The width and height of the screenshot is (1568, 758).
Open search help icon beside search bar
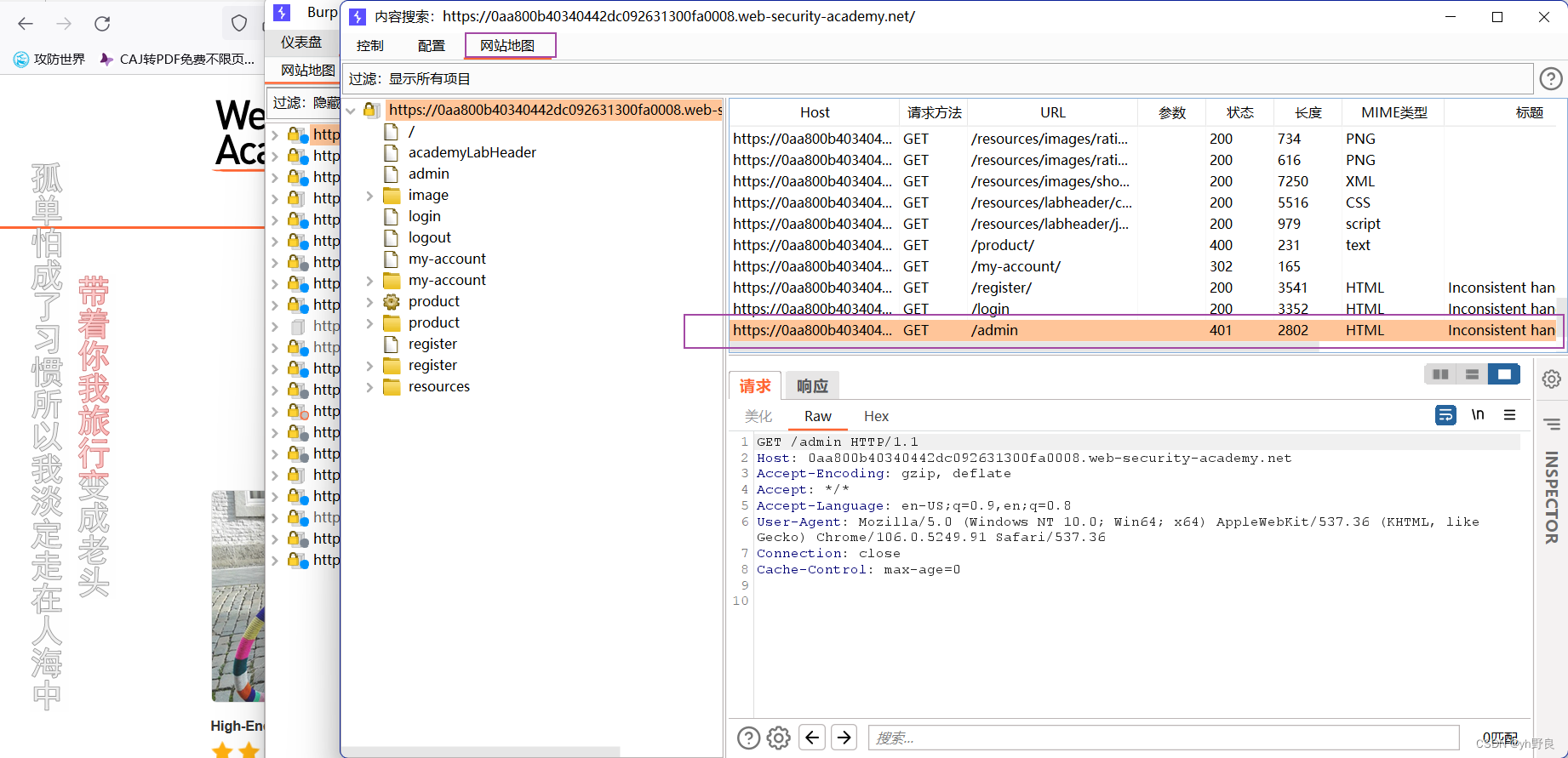[748, 738]
